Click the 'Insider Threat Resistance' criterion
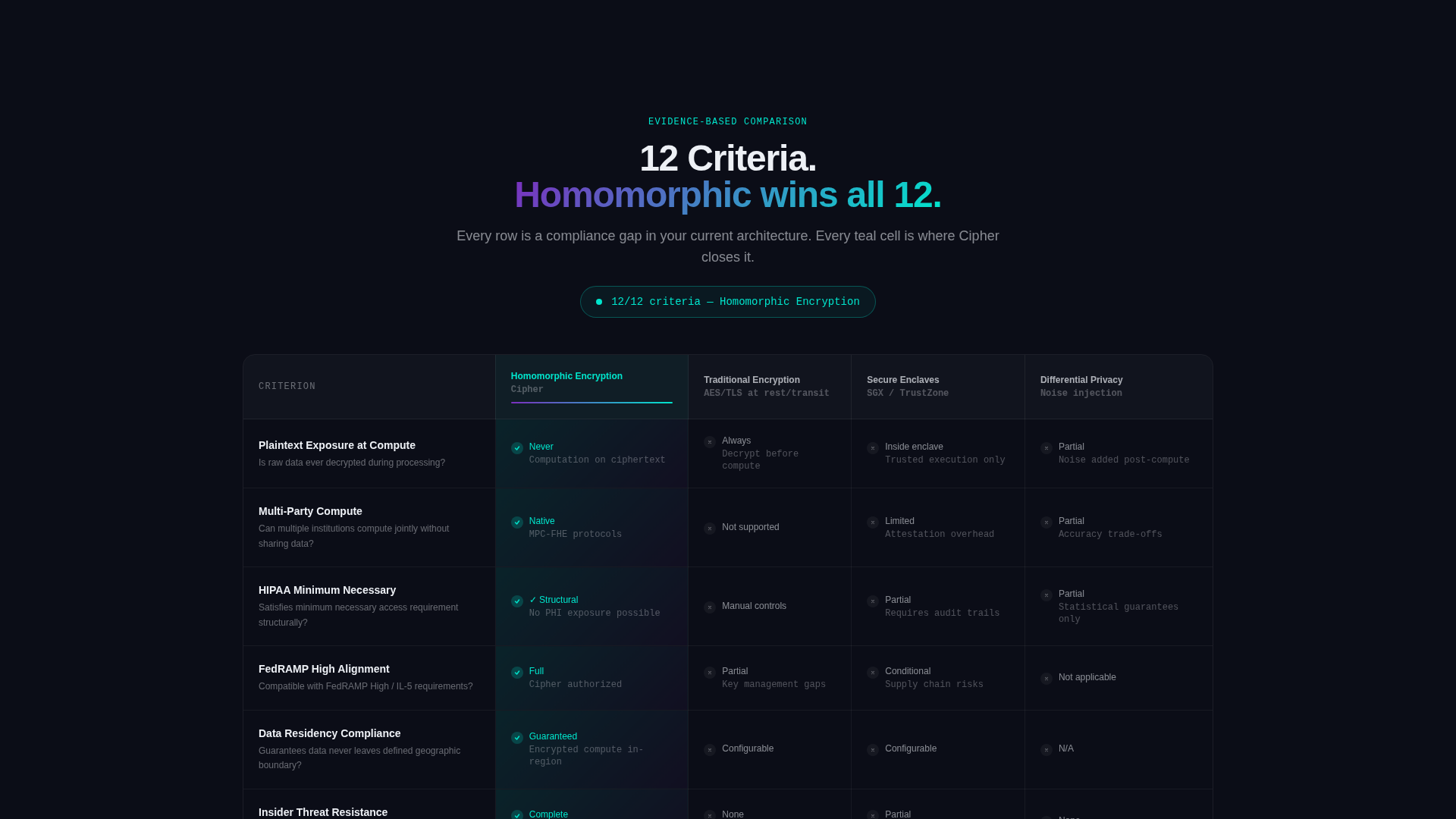This screenshot has width=1456, height=819. click(x=323, y=812)
